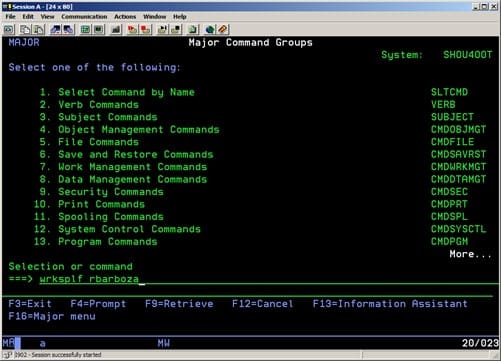Click the Help Index toolbar icon
This screenshot has height=361, width=501.
223,30
